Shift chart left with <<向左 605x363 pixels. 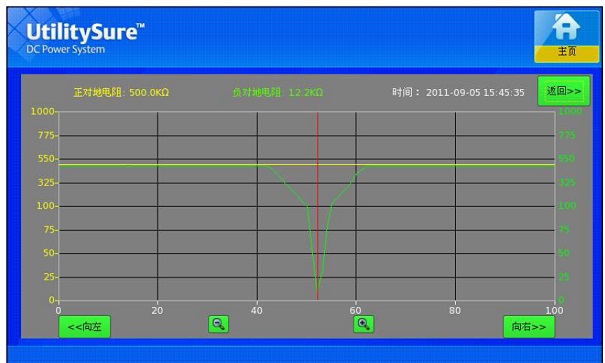coord(84,327)
